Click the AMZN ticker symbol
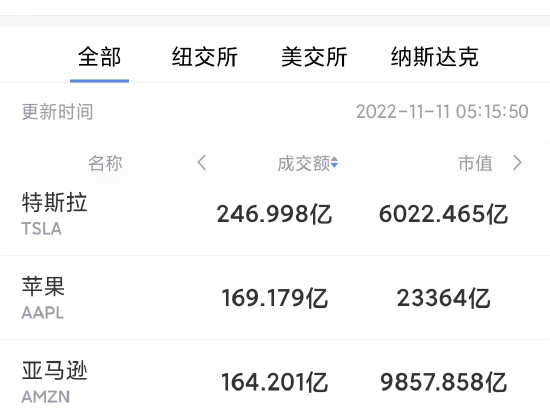This screenshot has width=550, height=412. click(46, 397)
